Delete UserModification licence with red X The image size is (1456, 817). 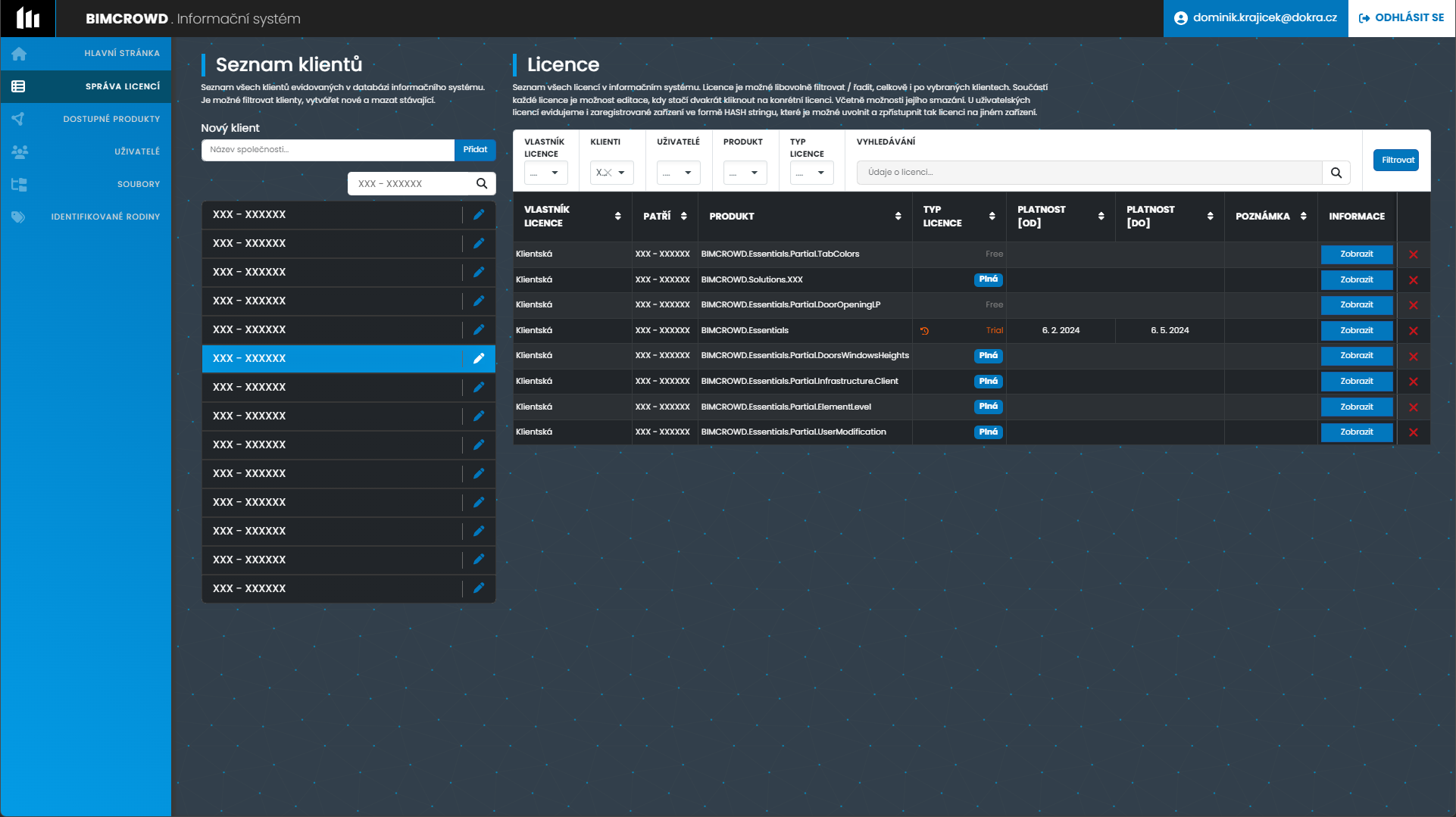click(1414, 433)
